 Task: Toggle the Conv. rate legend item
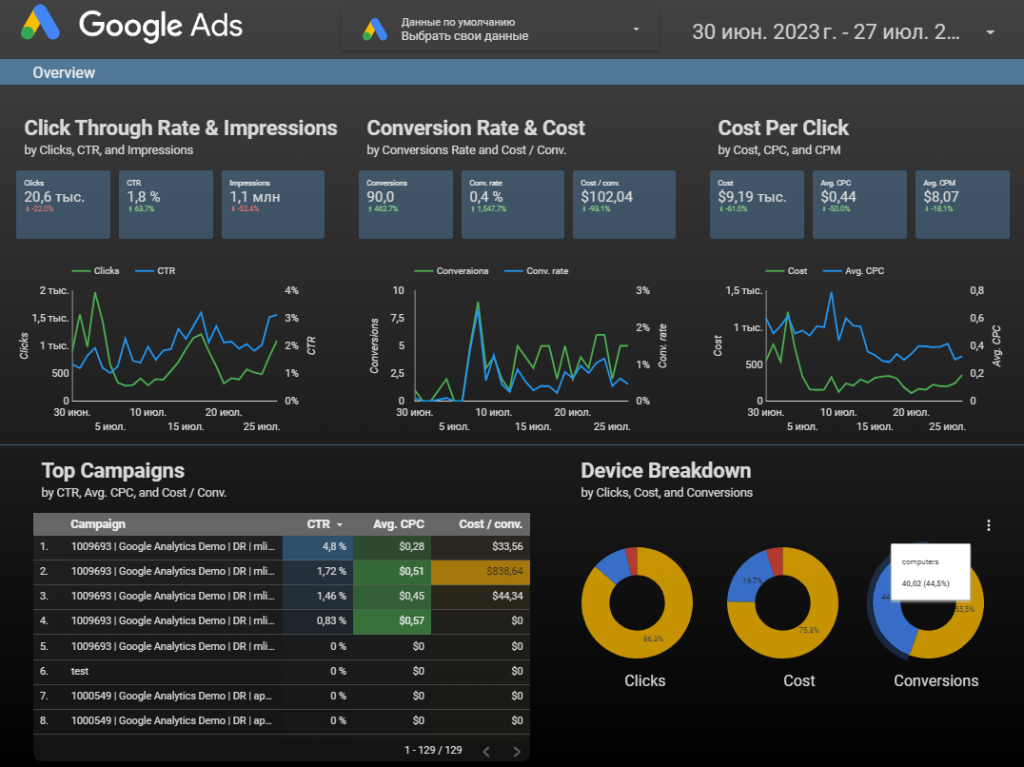pyautogui.click(x=537, y=270)
